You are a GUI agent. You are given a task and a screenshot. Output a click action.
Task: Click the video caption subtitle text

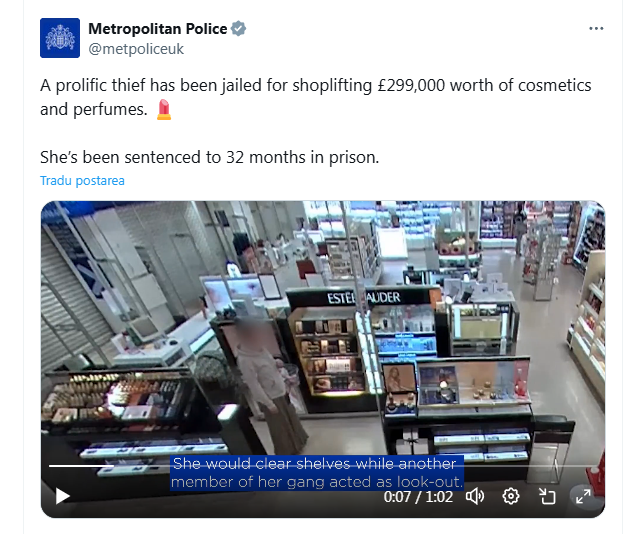click(317, 473)
